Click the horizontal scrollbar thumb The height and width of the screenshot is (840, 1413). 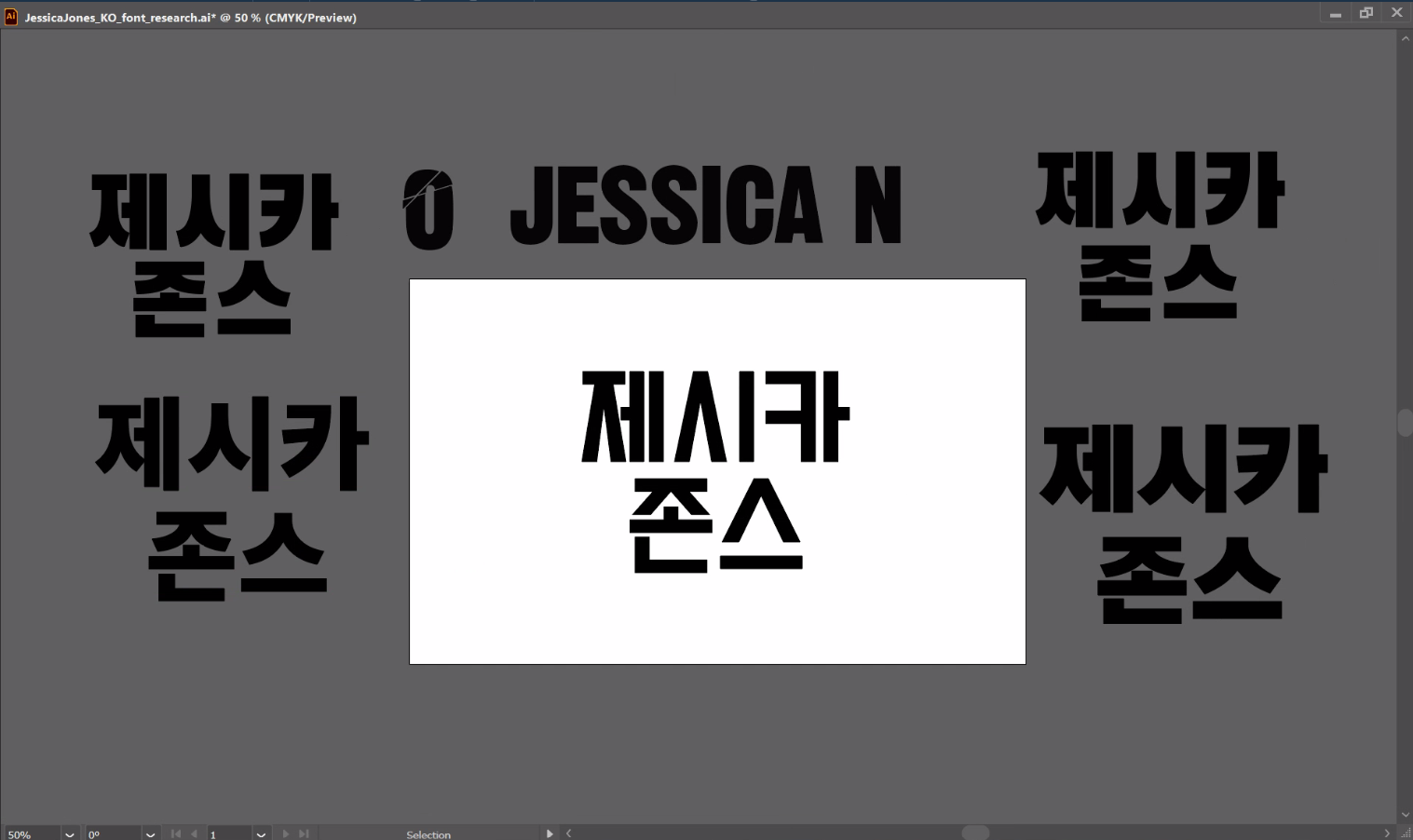pyautogui.click(x=975, y=833)
